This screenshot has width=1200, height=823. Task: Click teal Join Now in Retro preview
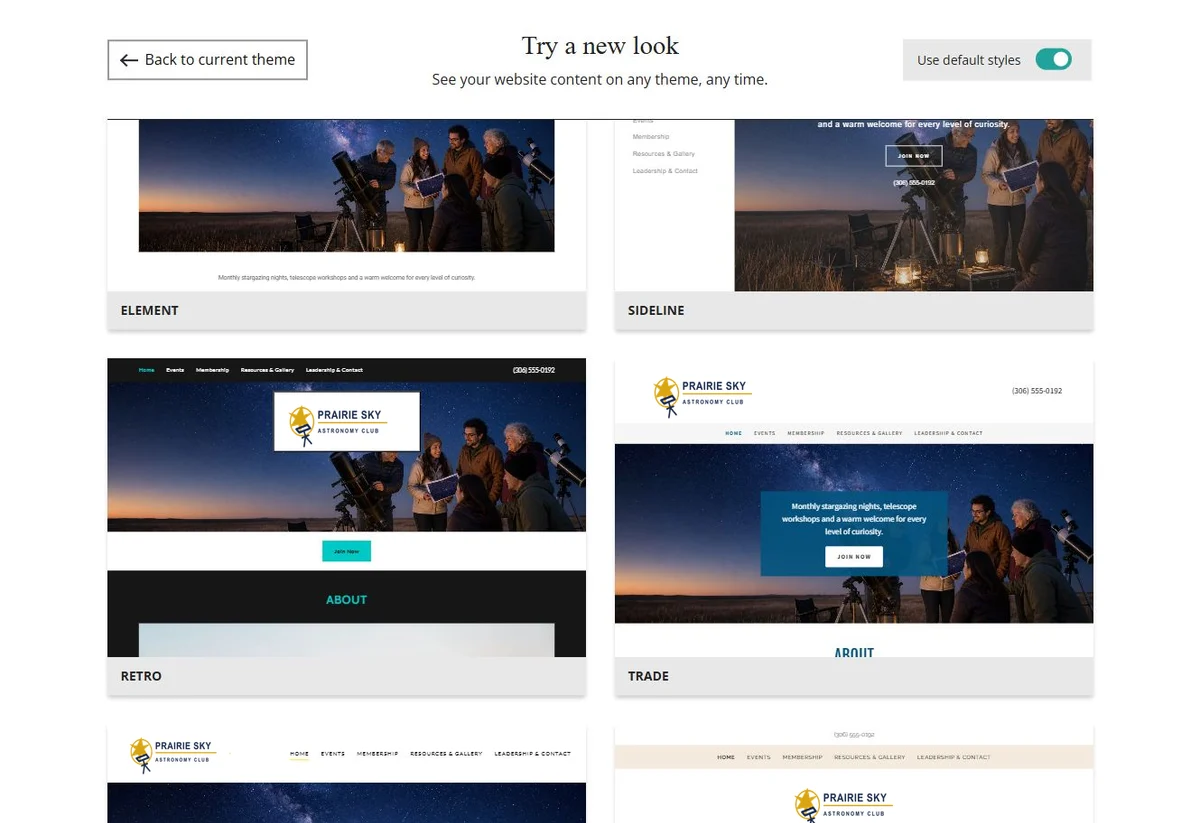coord(346,551)
